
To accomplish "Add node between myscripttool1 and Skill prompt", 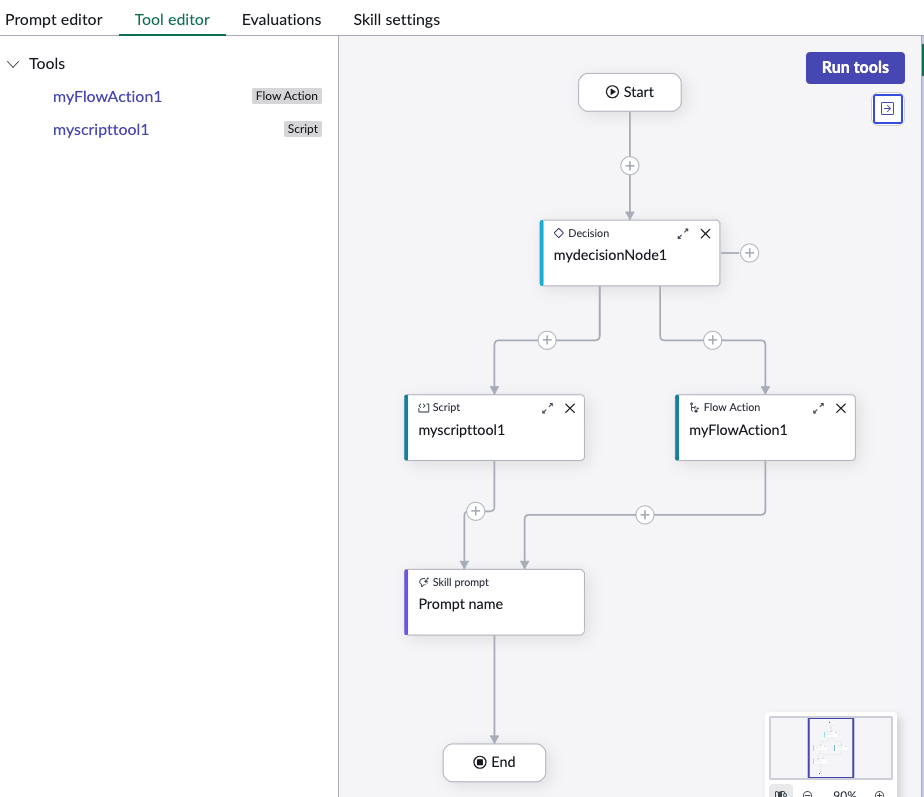I will click(476, 511).
